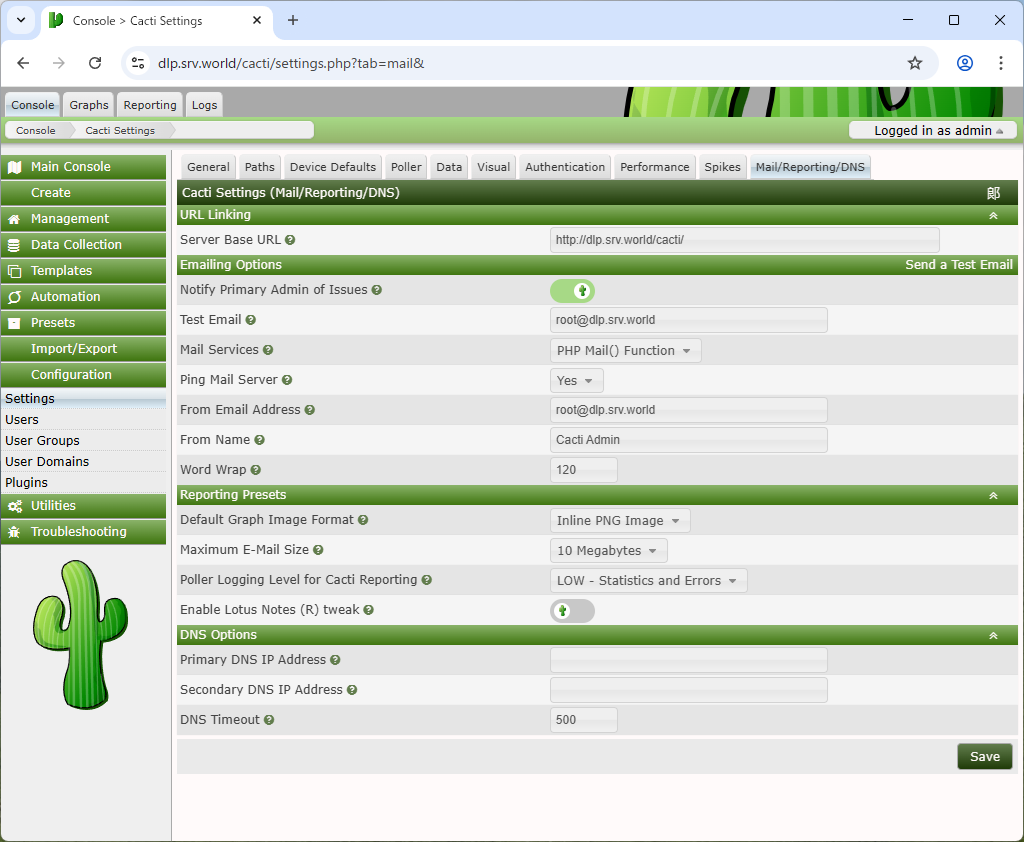Click the Data Collection database icon
The width and height of the screenshot is (1024, 842).
(x=14, y=245)
